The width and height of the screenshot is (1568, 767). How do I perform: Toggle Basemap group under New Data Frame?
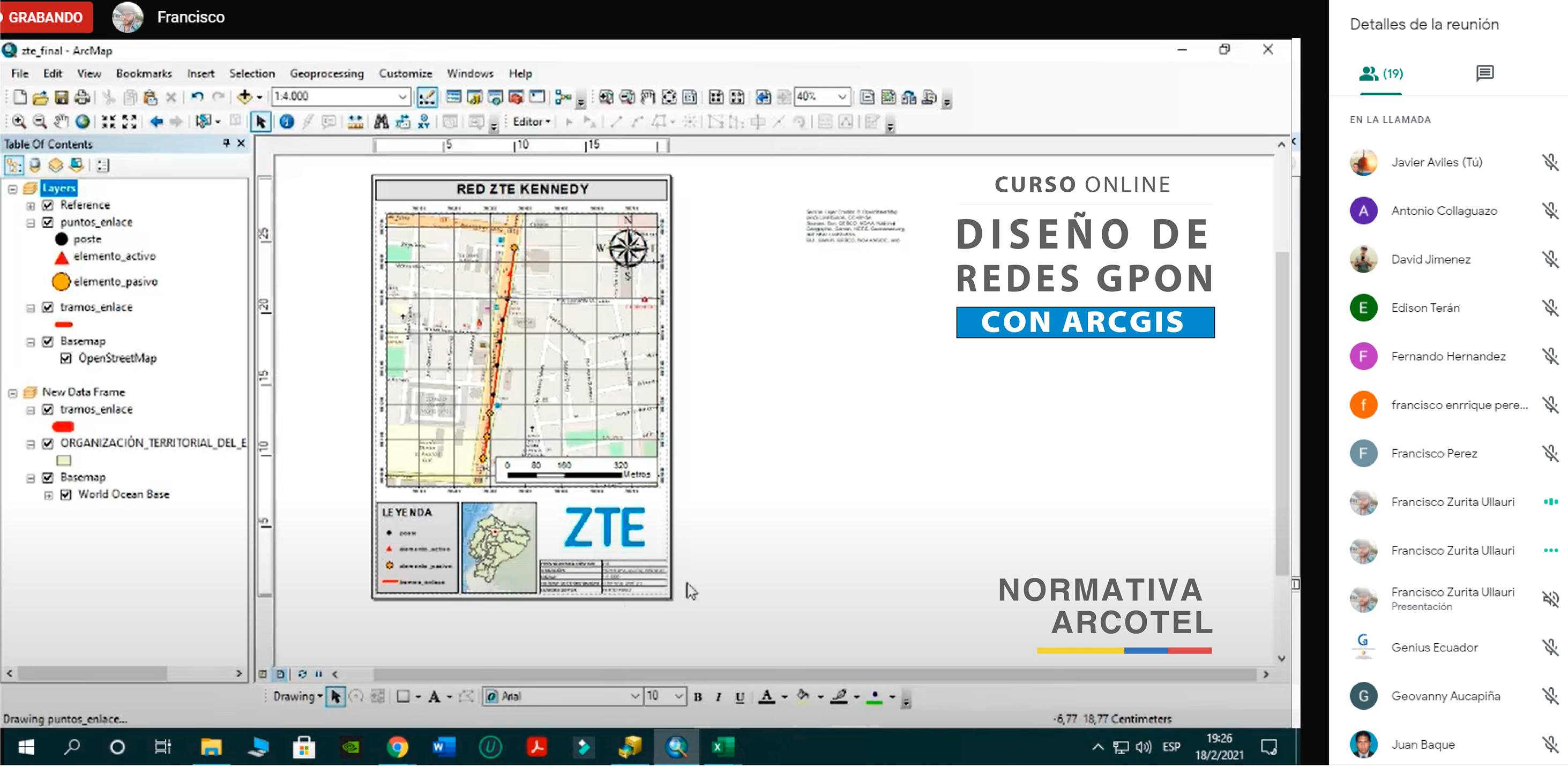tap(48, 477)
